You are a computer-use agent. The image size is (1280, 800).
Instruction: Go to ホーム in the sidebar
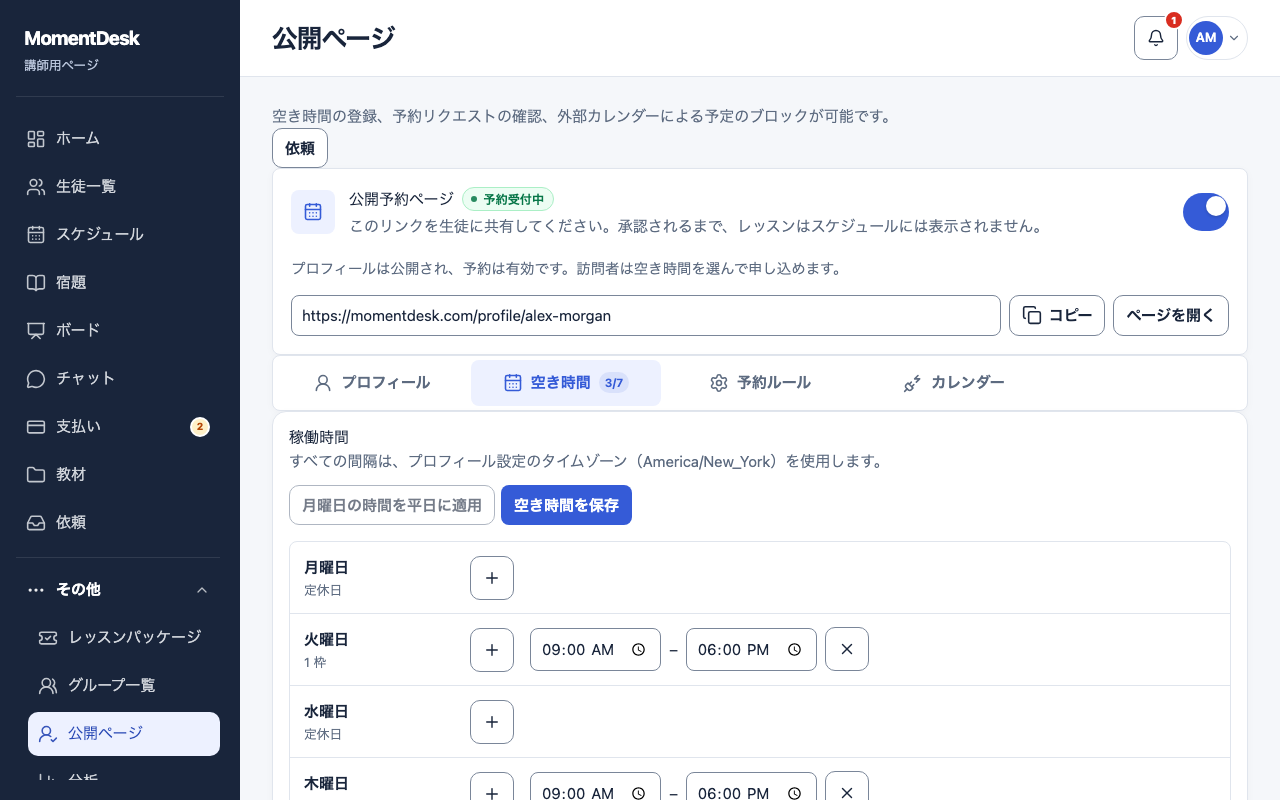pos(120,138)
